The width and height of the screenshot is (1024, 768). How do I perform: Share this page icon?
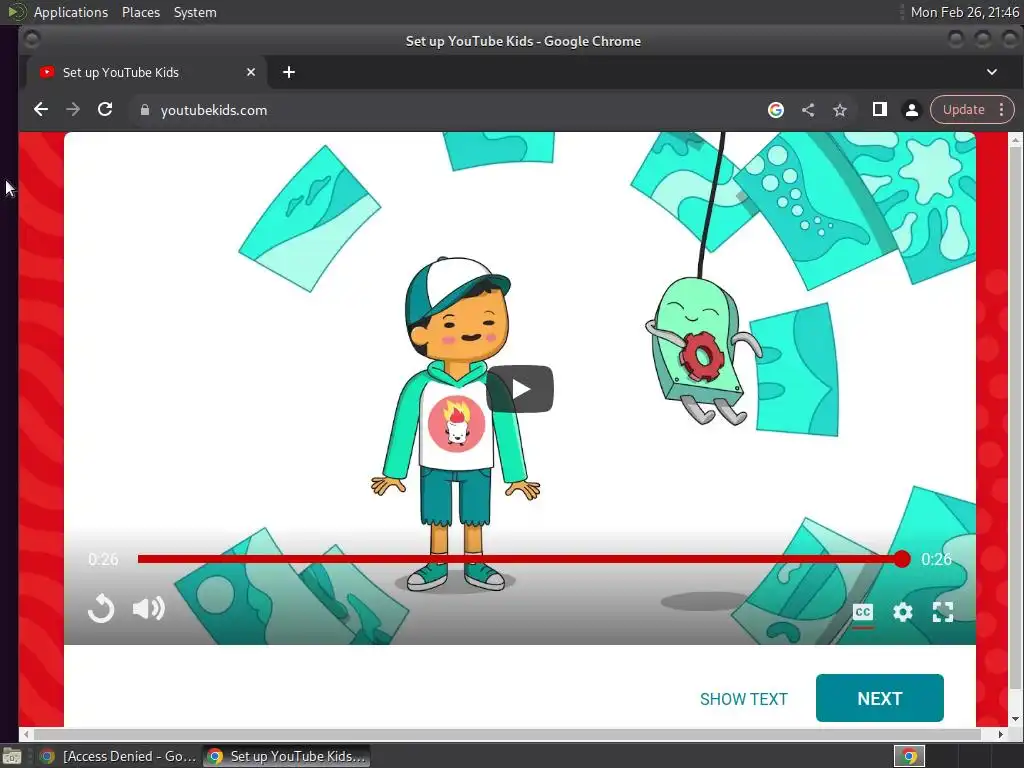coord(808,110)
